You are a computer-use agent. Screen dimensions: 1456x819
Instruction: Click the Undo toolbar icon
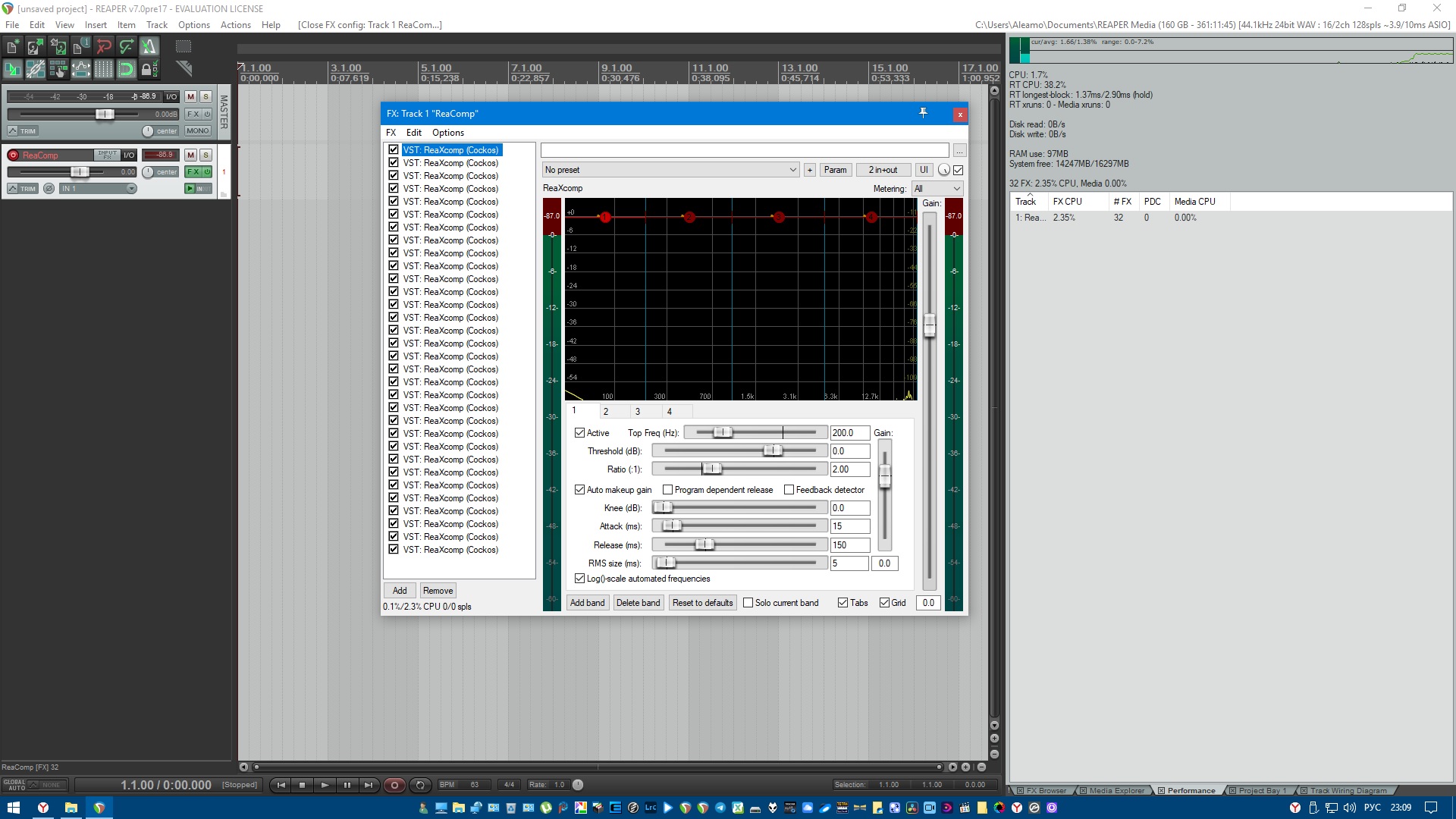tap(104, 47)
